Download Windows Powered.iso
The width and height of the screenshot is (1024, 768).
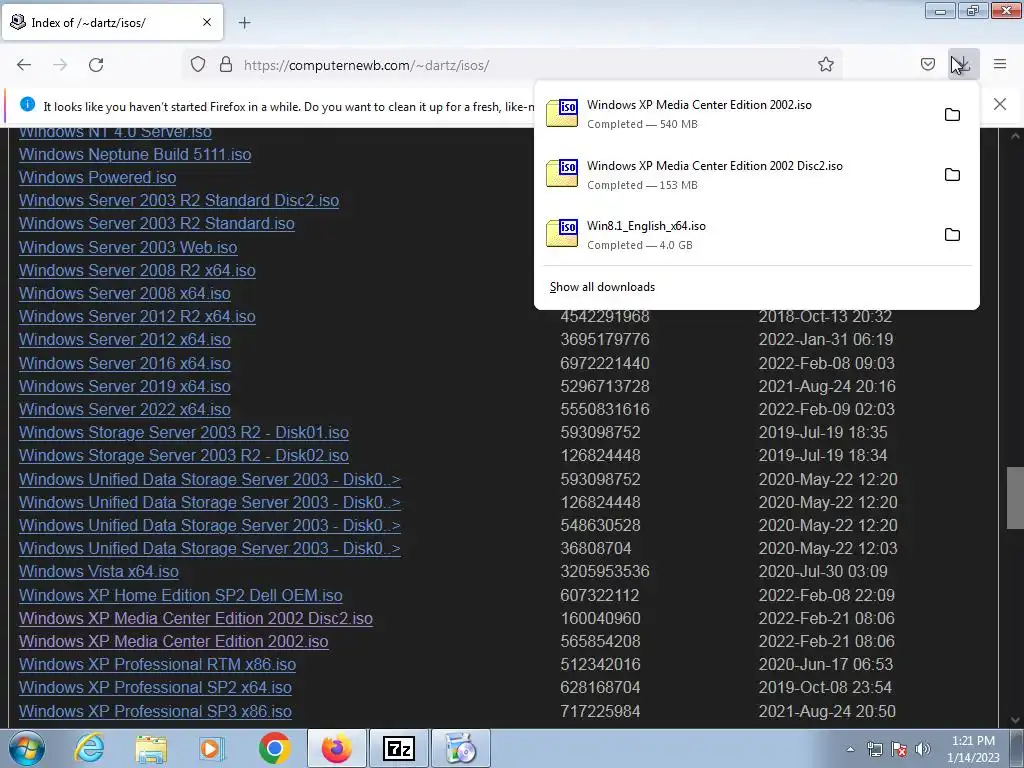[97, 177]
